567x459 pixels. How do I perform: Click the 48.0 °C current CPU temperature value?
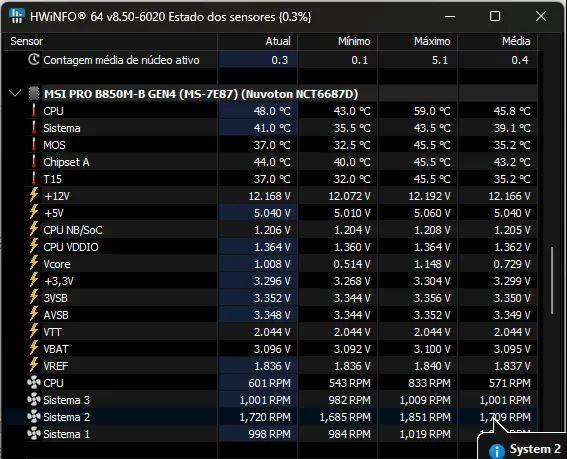point(272,111)
